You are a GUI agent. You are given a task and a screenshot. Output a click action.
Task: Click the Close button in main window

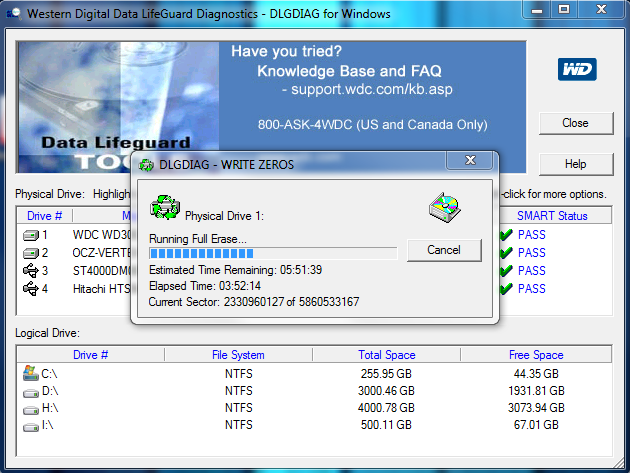pos(575,123)
